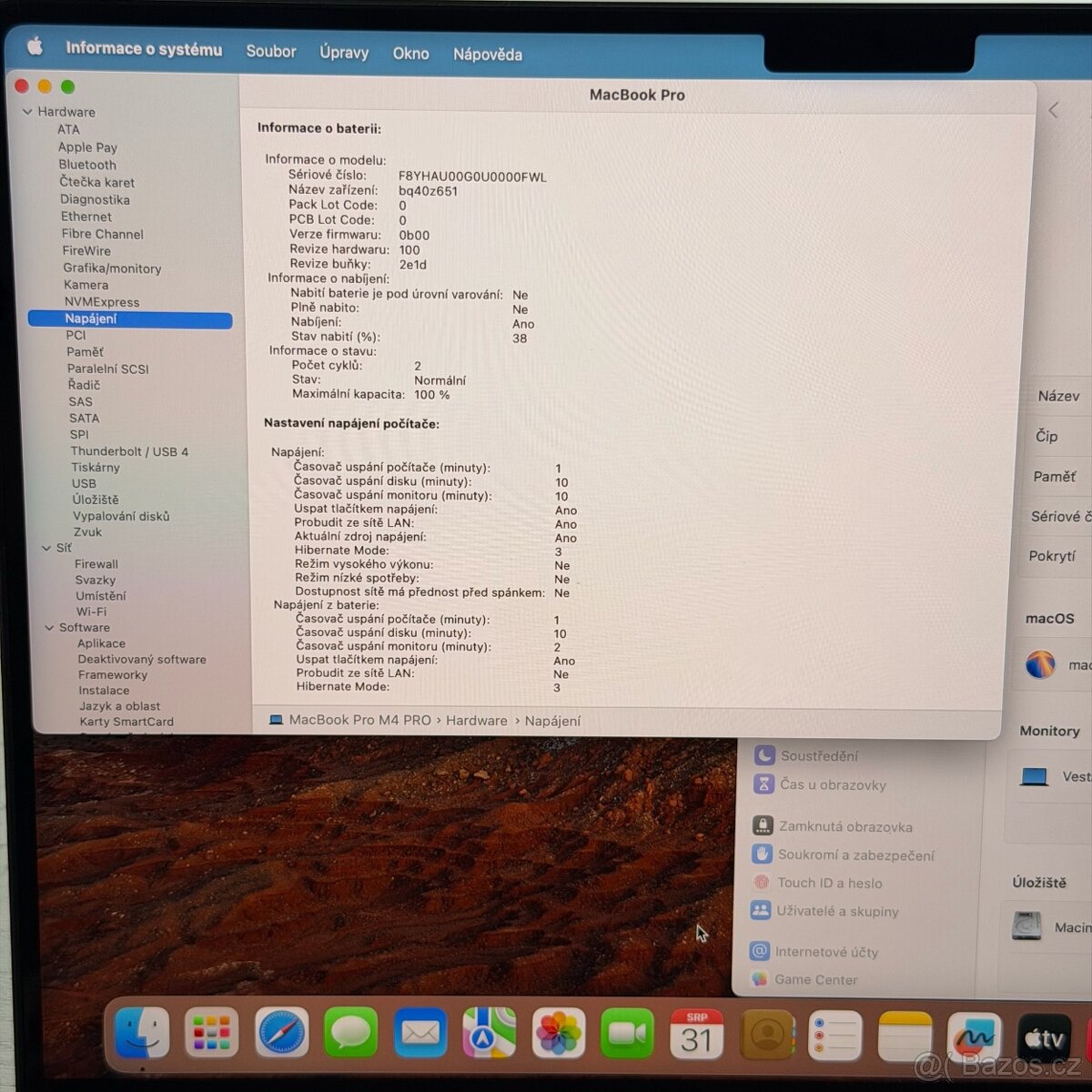Open Freeform from the Dock
This screenshot has height=1092, width=1092.
[974, 1037]
